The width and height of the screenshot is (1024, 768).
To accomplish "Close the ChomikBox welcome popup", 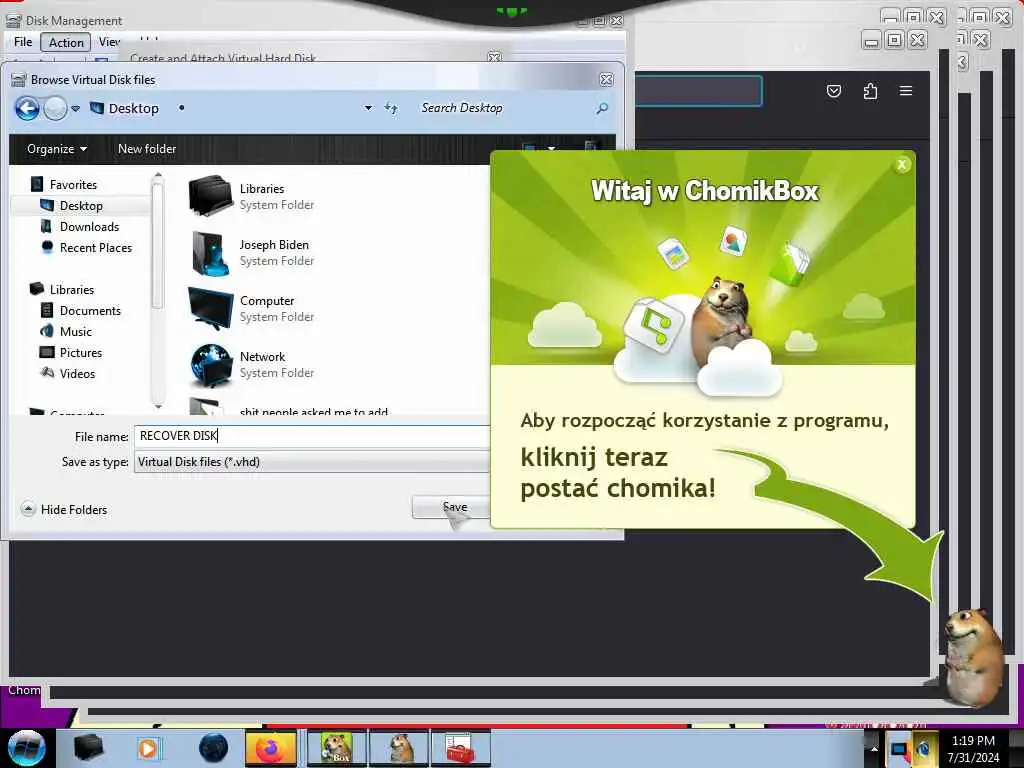I will (x=902, y=165).
